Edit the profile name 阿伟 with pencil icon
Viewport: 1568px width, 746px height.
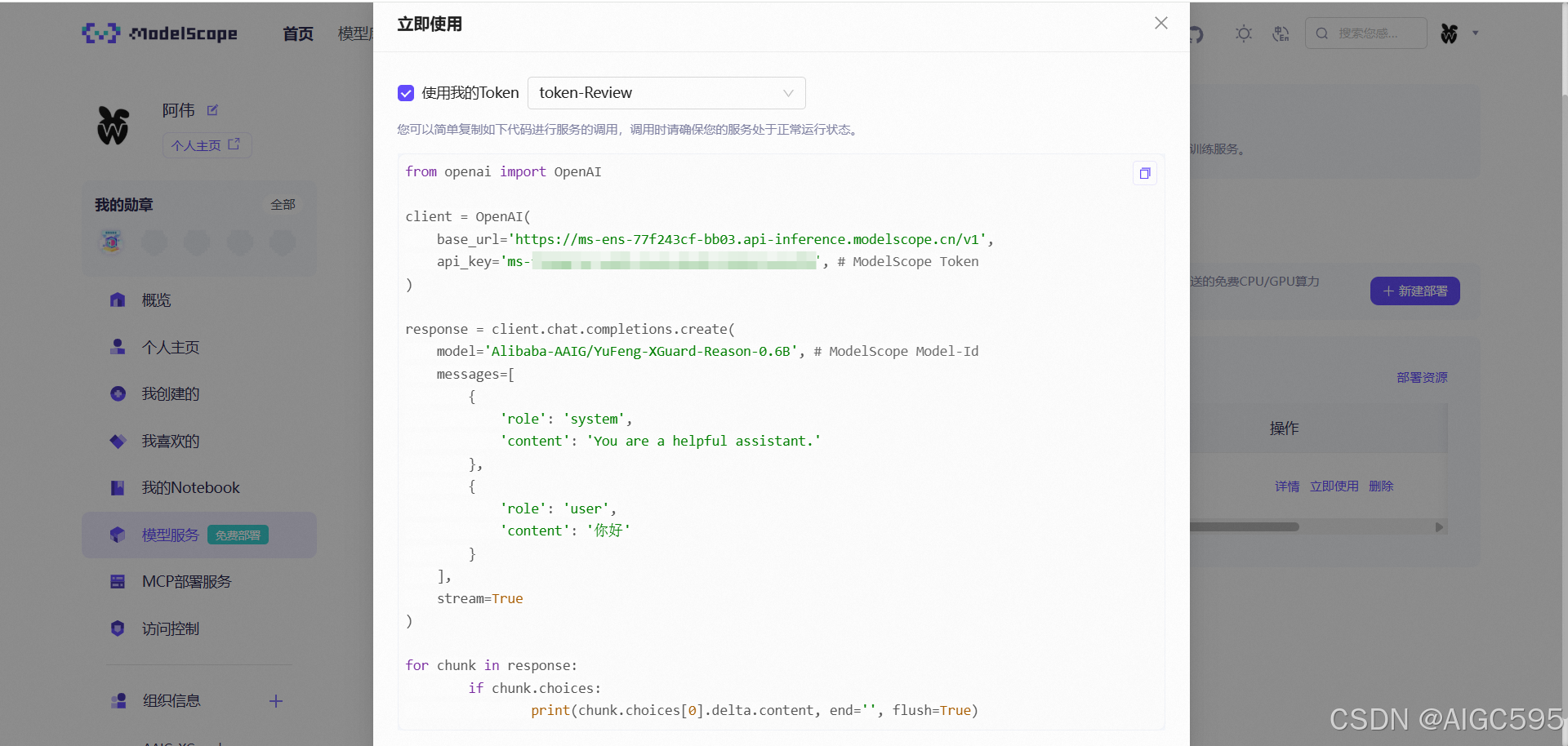click(212, 110)
